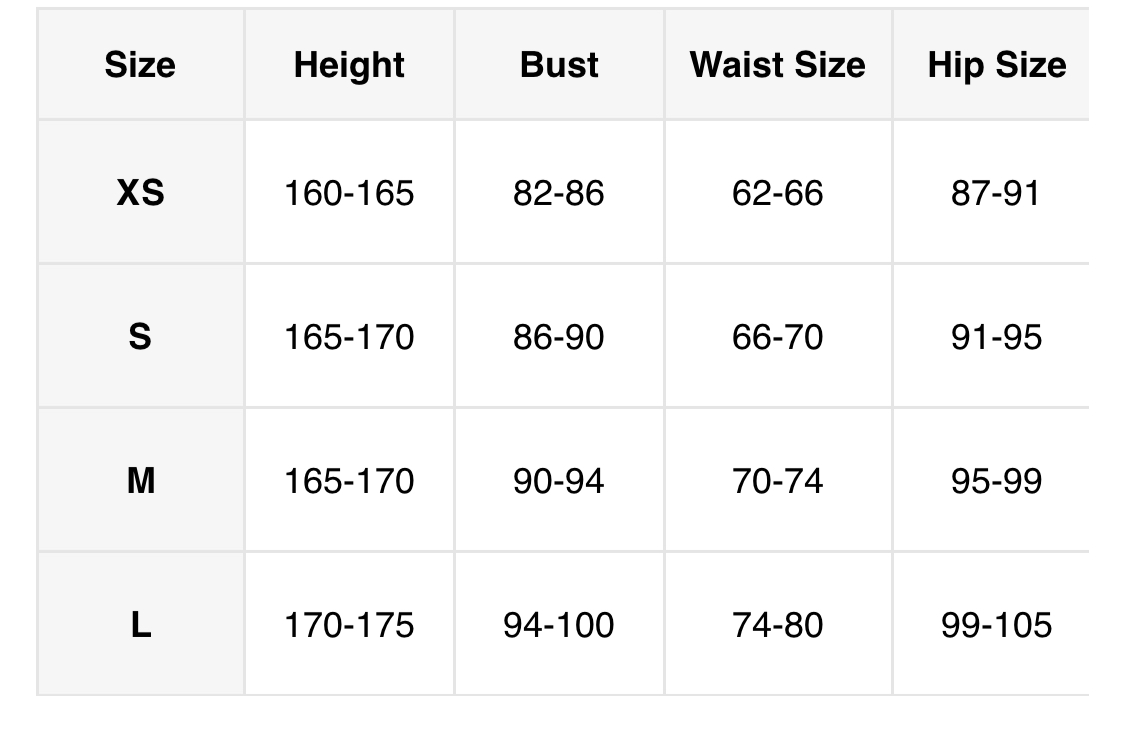Click the XS bust cell 82-86
The image size is (1125, 740).
tap(559, 192)
